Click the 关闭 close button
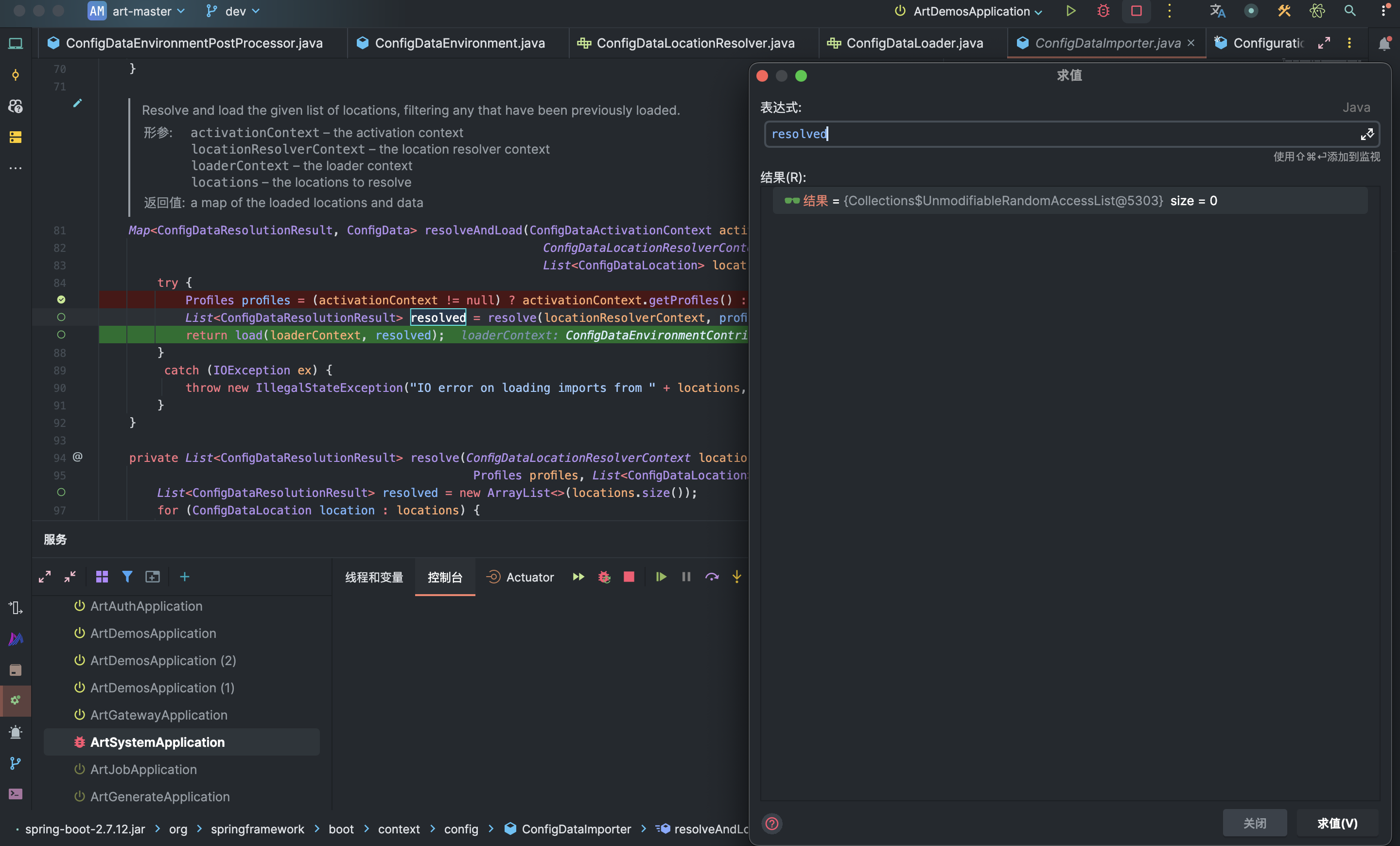The image size is (1400, 846). [1254, 823]
